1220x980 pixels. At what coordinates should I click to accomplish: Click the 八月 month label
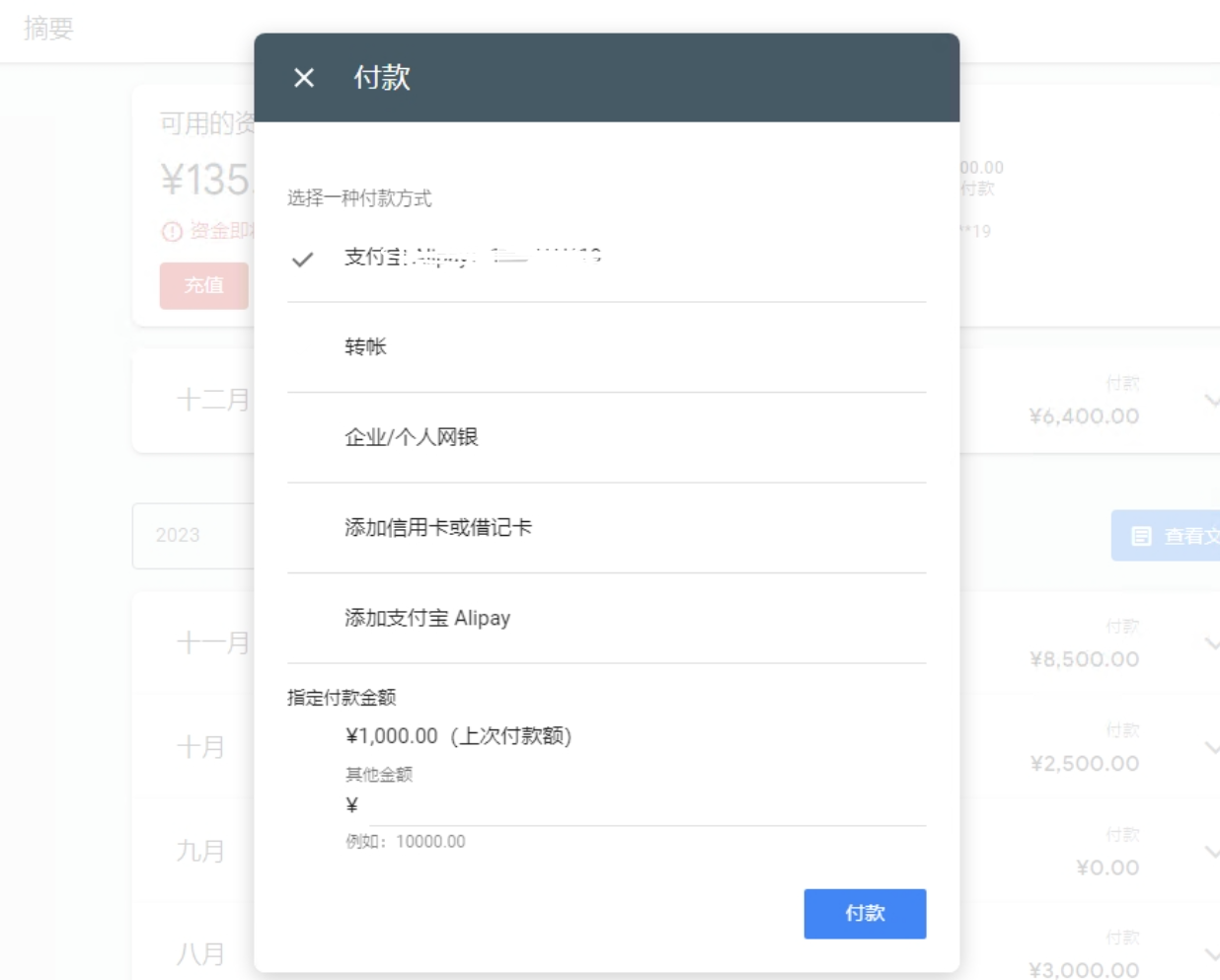200,955
